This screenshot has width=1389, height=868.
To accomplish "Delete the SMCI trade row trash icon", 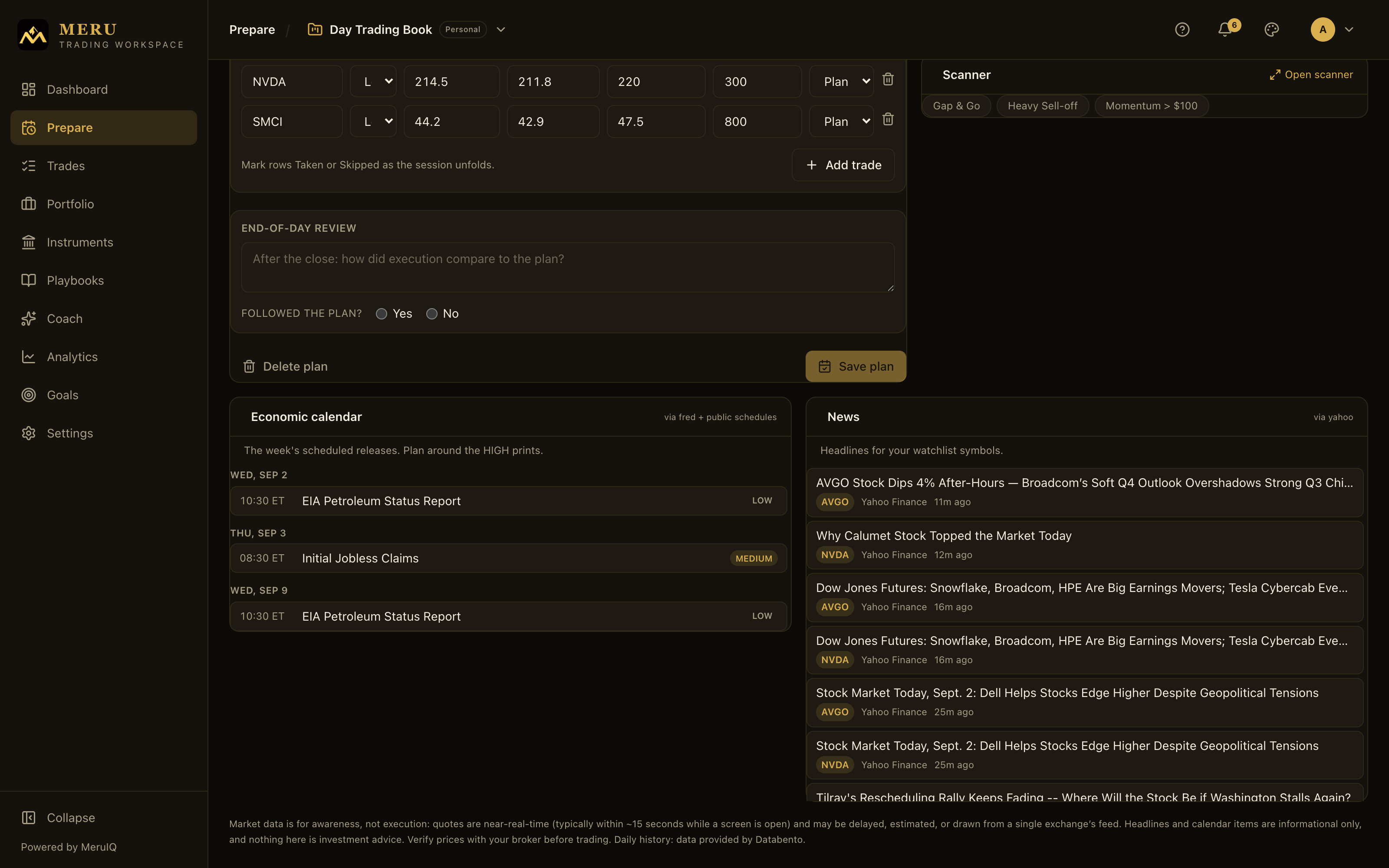I will (x=888, y=119).
